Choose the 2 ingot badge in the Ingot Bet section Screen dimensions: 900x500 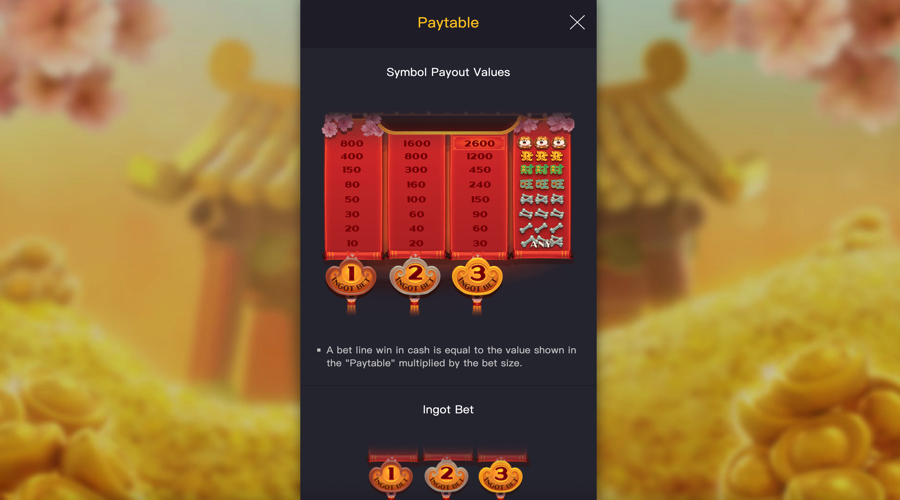click(x=446, y=476)
